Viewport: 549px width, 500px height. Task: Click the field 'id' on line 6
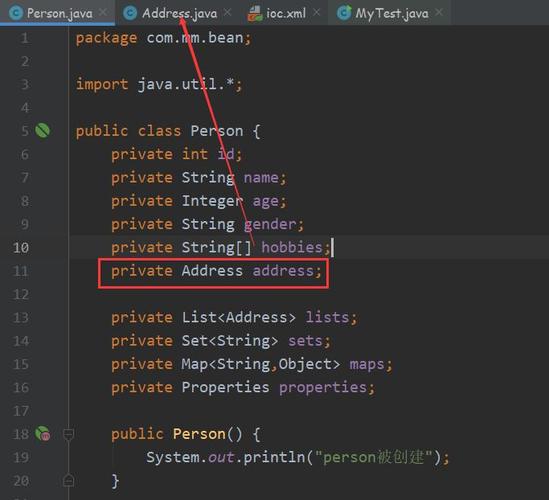226,154
